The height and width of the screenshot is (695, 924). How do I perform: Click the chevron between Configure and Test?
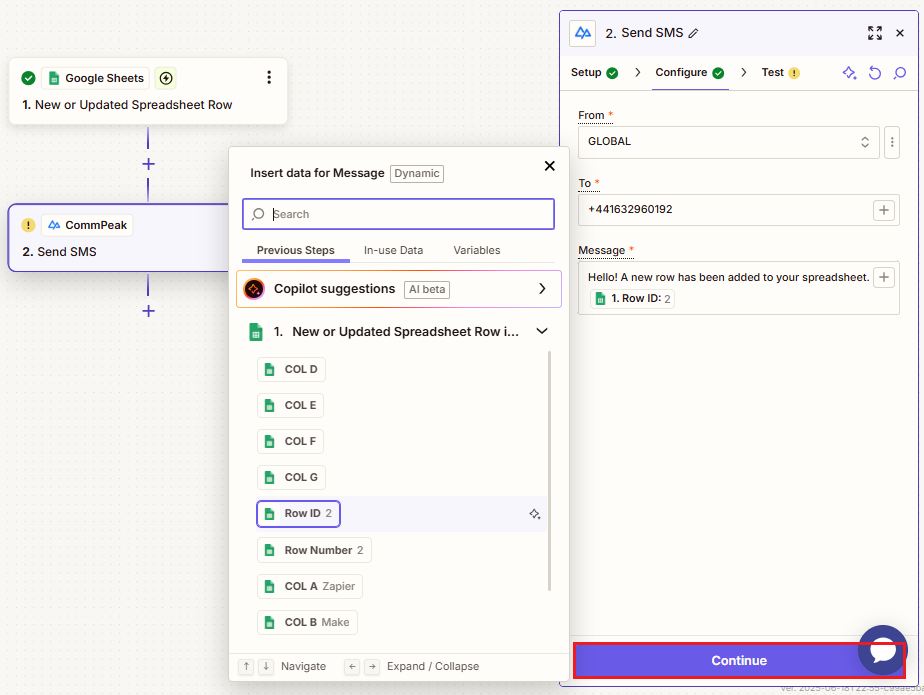pos(744,73)
